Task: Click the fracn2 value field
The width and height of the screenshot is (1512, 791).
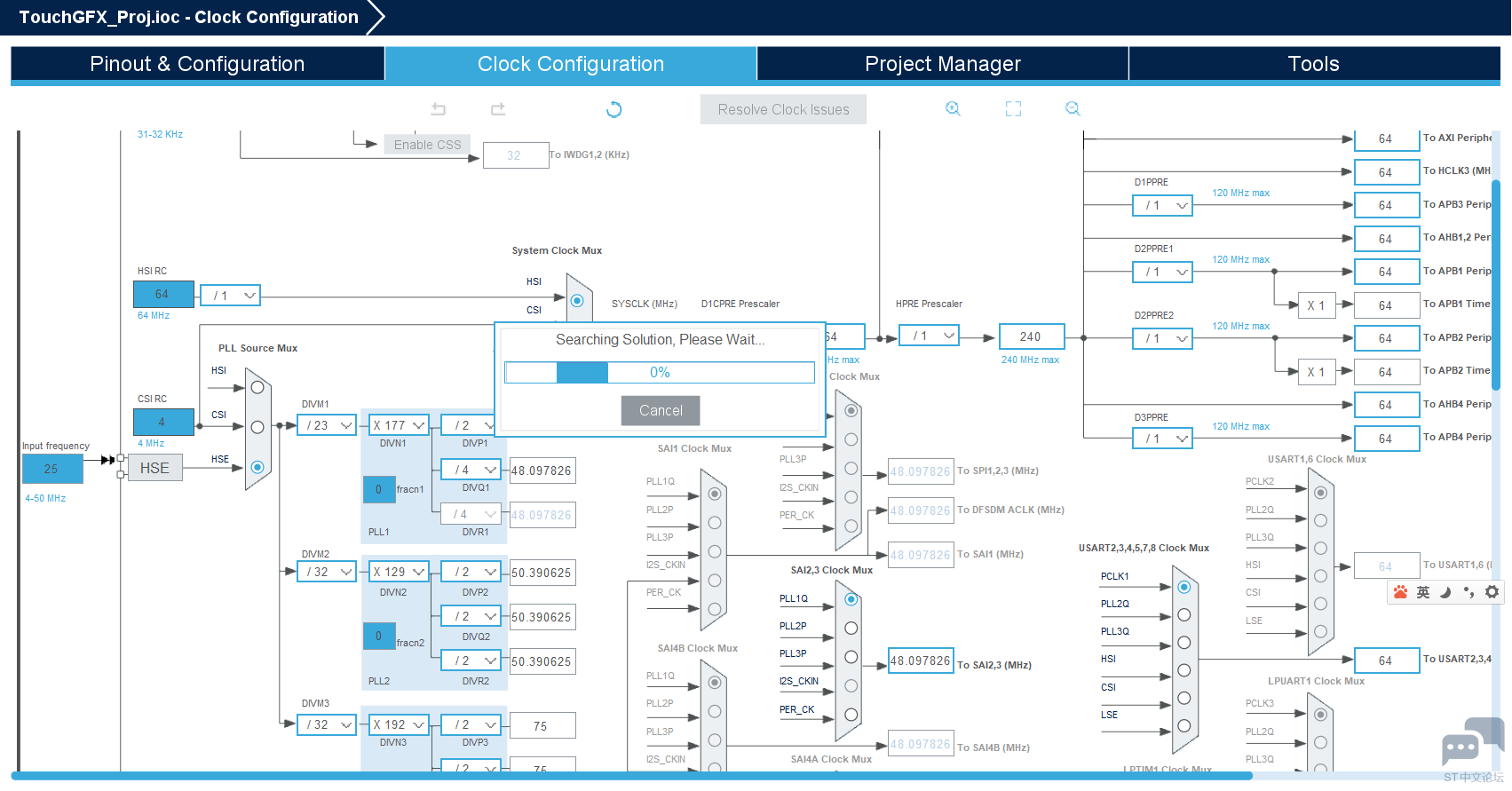Action: pos(378,636)
